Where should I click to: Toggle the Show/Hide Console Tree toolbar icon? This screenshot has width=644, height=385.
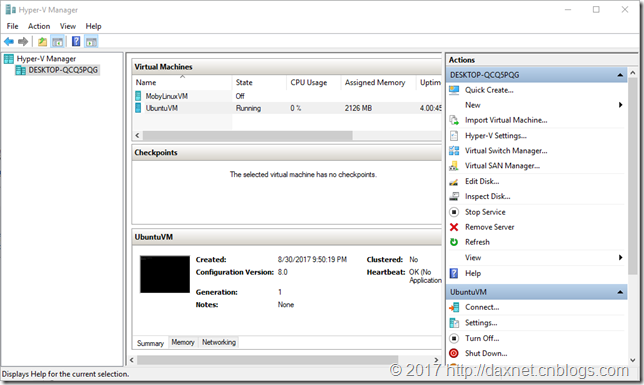click(x=58, y=41)
